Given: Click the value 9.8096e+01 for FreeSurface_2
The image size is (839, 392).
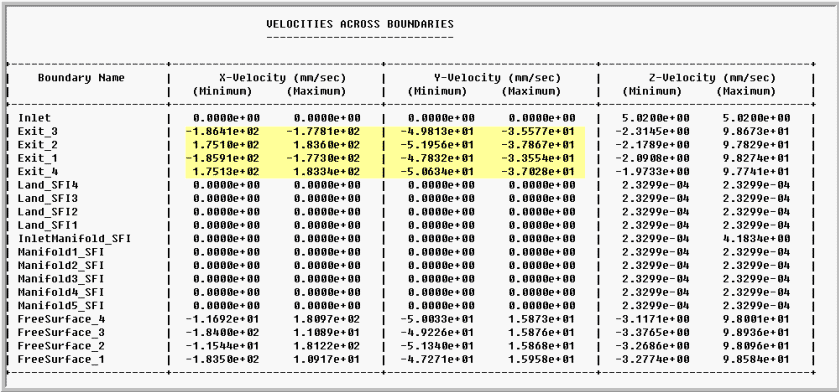Looking at the screenshot, I should 757,345.
